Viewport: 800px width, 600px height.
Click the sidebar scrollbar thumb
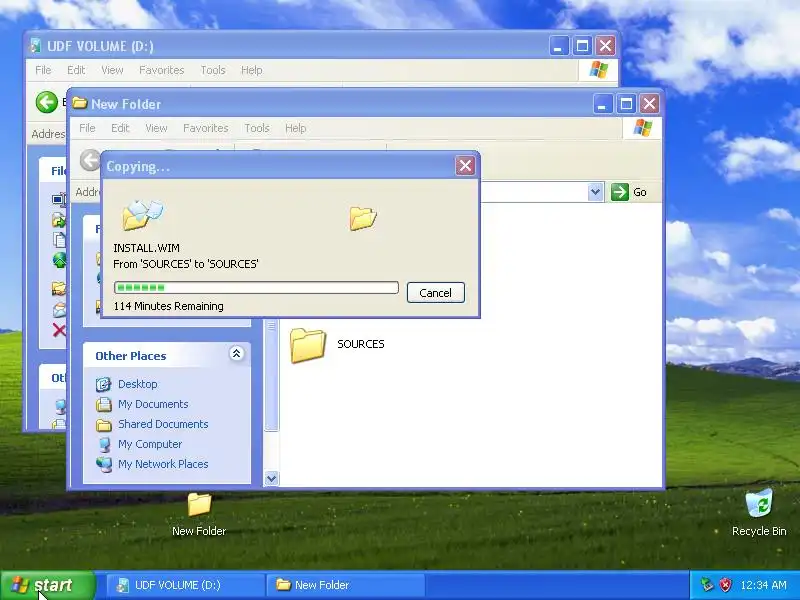[x=271, y=374]
